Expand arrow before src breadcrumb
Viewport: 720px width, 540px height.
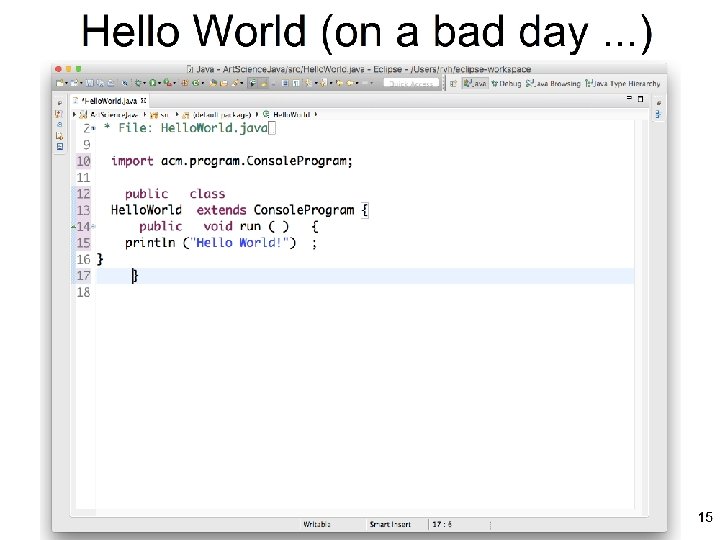(145, 114)
